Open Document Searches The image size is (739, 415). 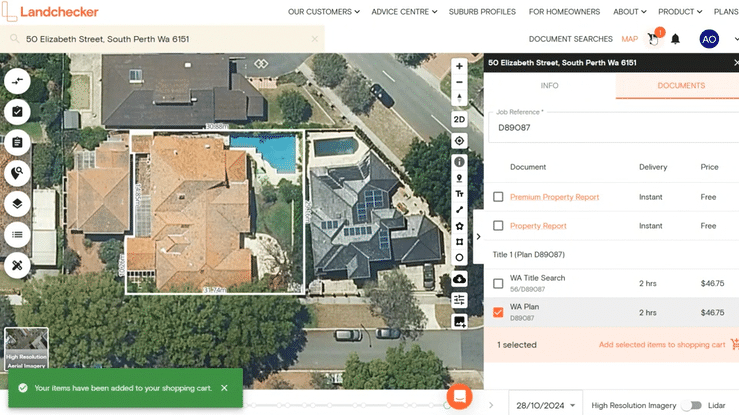[571, 39]
